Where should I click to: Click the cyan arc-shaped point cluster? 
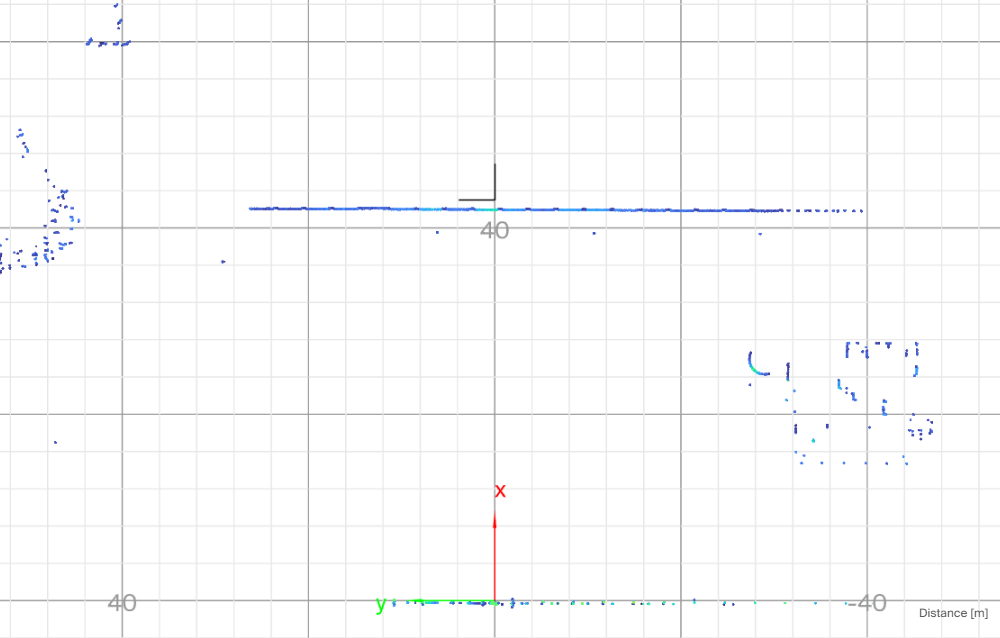pos(758,363)
